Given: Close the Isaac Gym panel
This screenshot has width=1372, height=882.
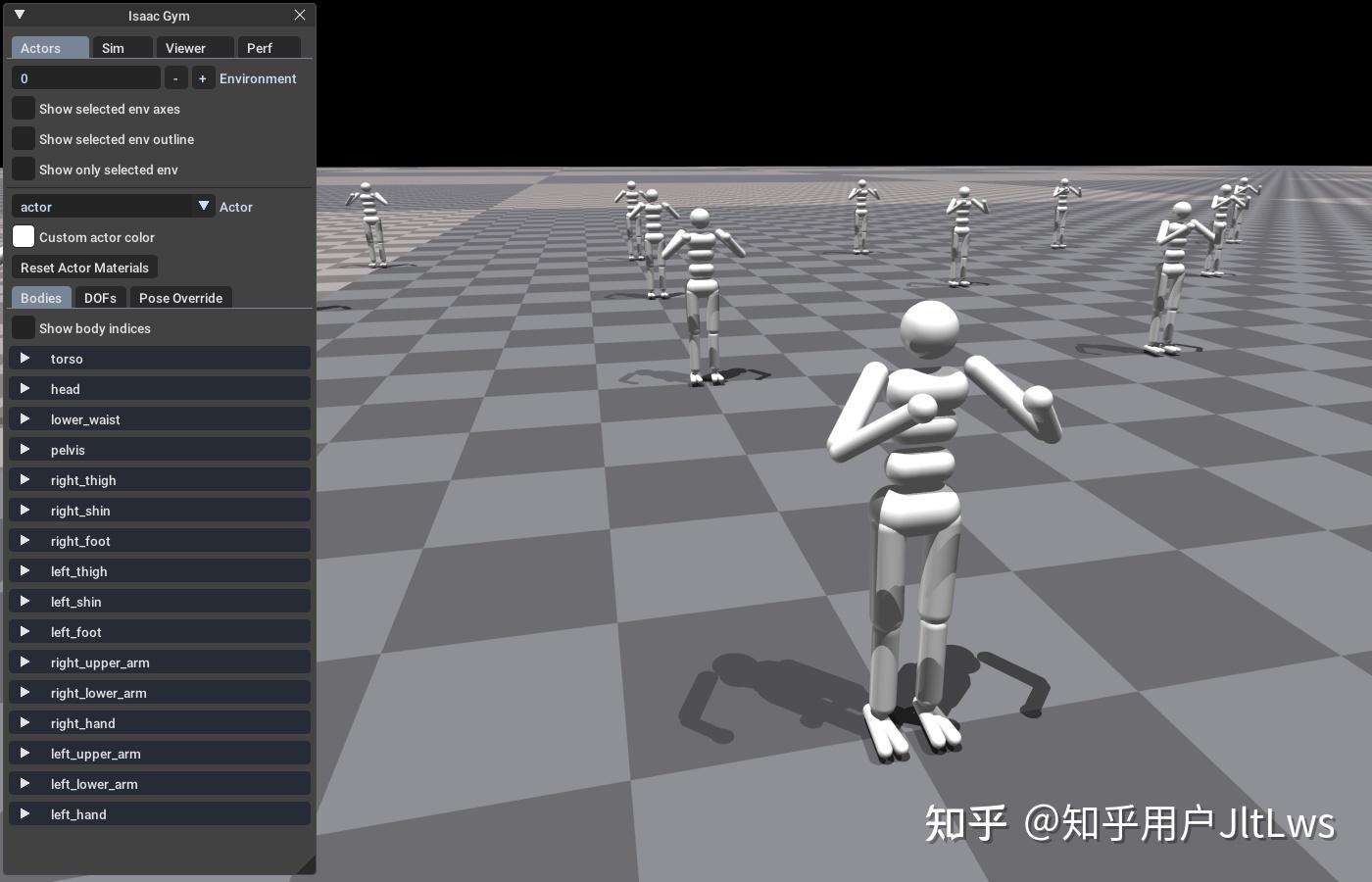Looking at the screenshot, I should coord(300,15).
